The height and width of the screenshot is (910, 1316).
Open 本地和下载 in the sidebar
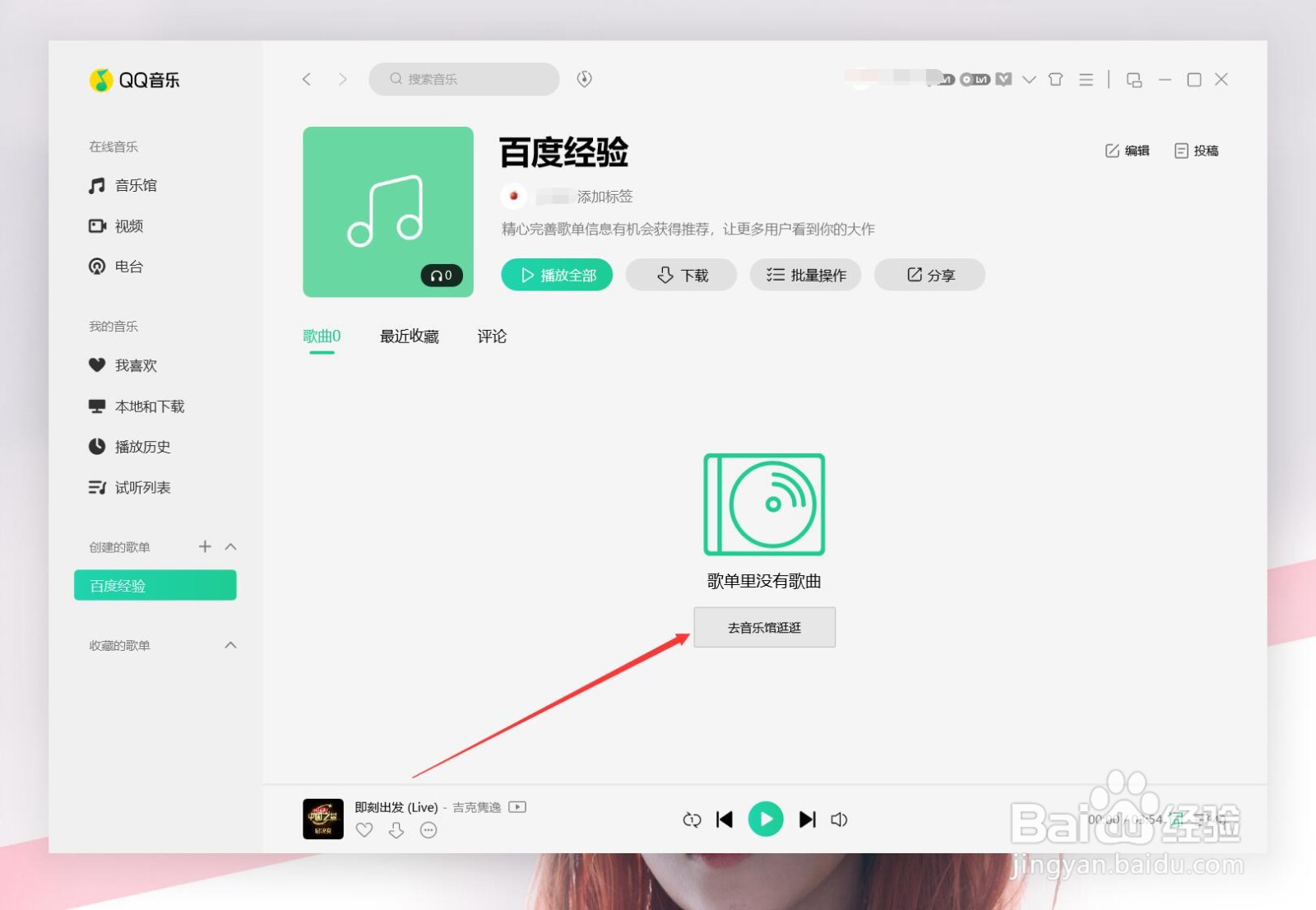point(137,406)
